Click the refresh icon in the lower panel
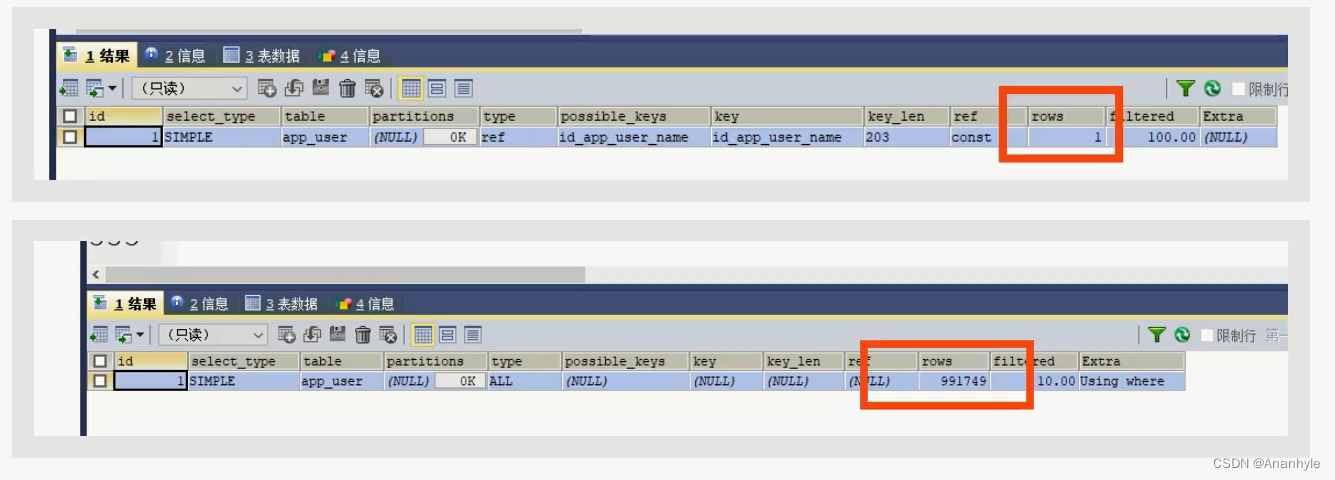 pos(1182,335)
